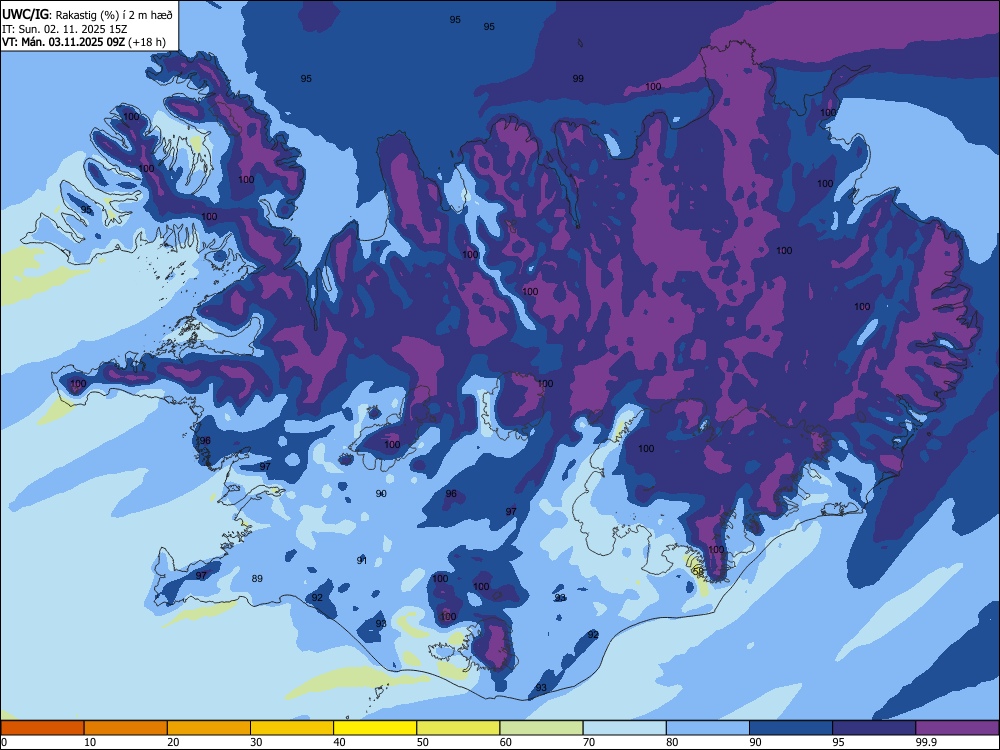Click the pale blue 70–80 legend swatch

(624, 728)
